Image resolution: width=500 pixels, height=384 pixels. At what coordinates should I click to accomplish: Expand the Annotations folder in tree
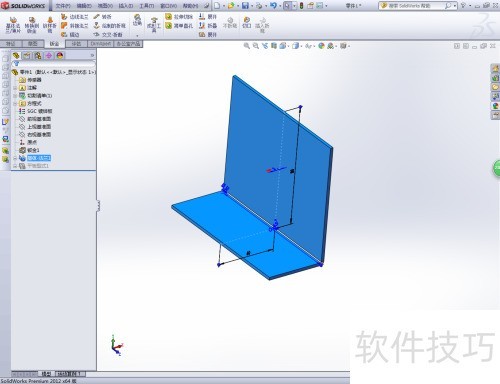(15, 88)
